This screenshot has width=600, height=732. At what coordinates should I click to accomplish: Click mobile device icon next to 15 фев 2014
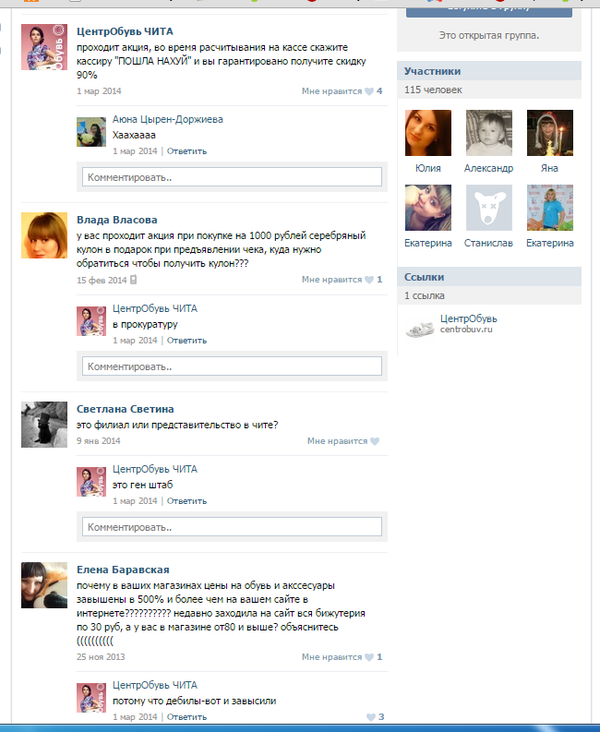[134, 280]
